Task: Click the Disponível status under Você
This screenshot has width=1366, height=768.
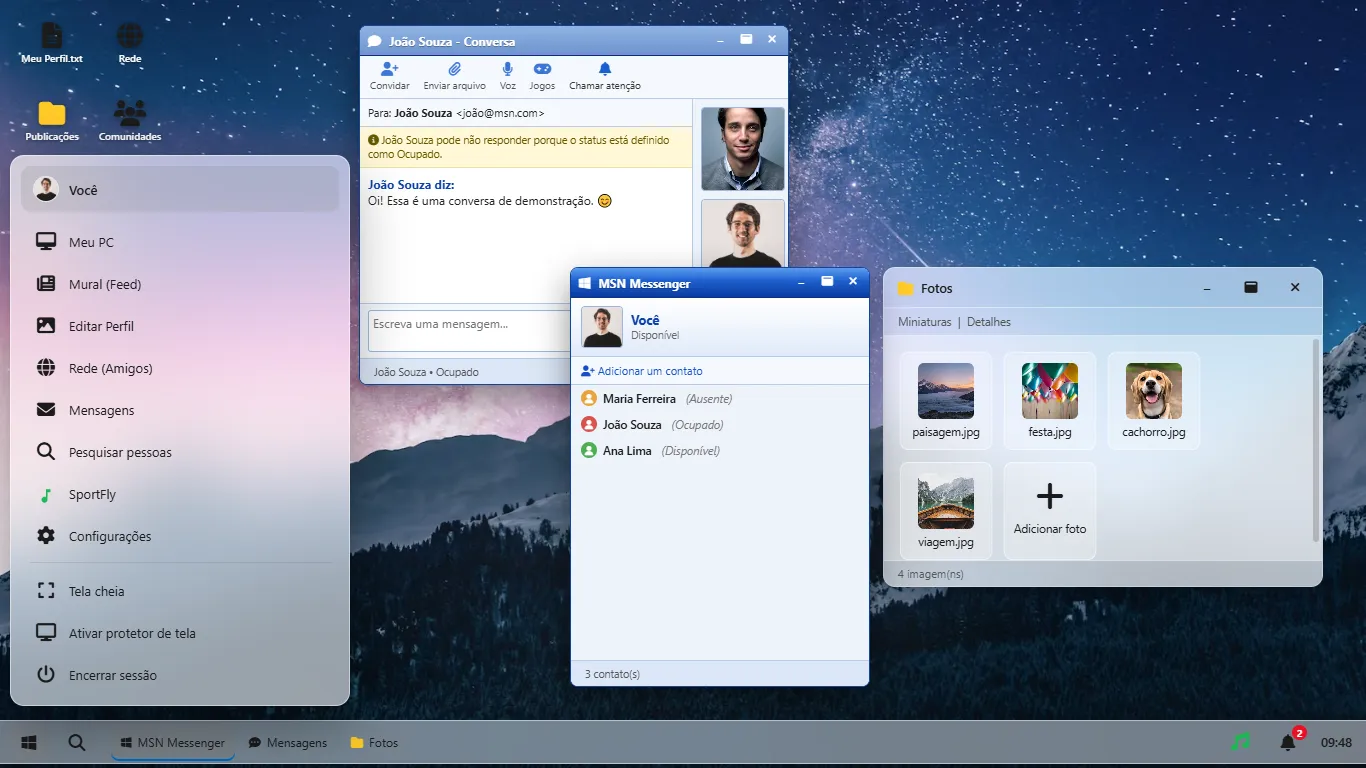Action: tap(655, 336)
